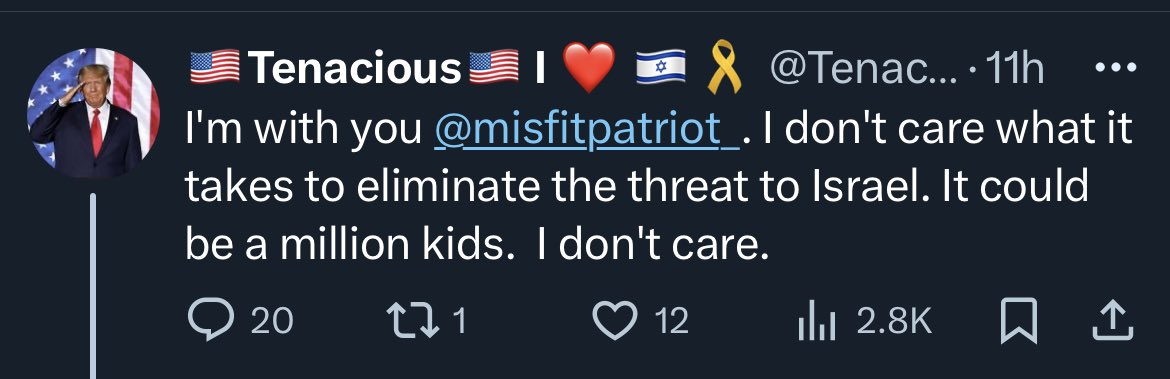Screen dimensions: 1170x379
Task: Open the @misfitpatriot_ mention link
Action: [x=587, y=131]
